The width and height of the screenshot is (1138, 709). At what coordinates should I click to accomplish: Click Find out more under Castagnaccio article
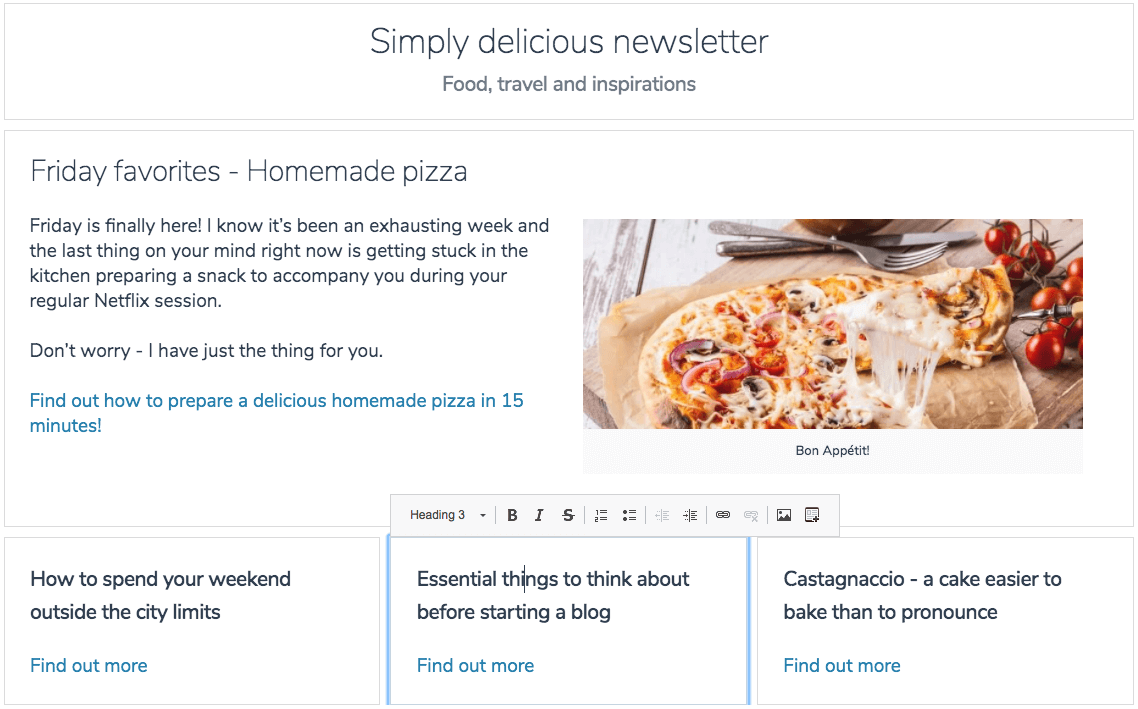pos(842,665)
